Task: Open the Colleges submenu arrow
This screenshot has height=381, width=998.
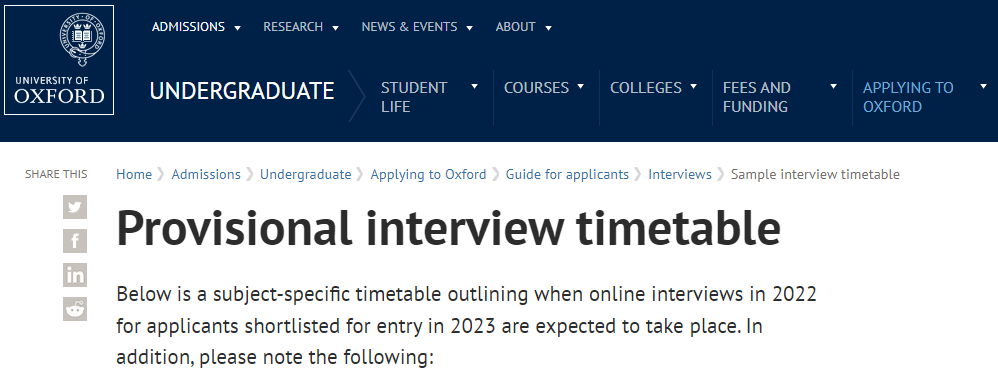Action: [x=694, y=87]
